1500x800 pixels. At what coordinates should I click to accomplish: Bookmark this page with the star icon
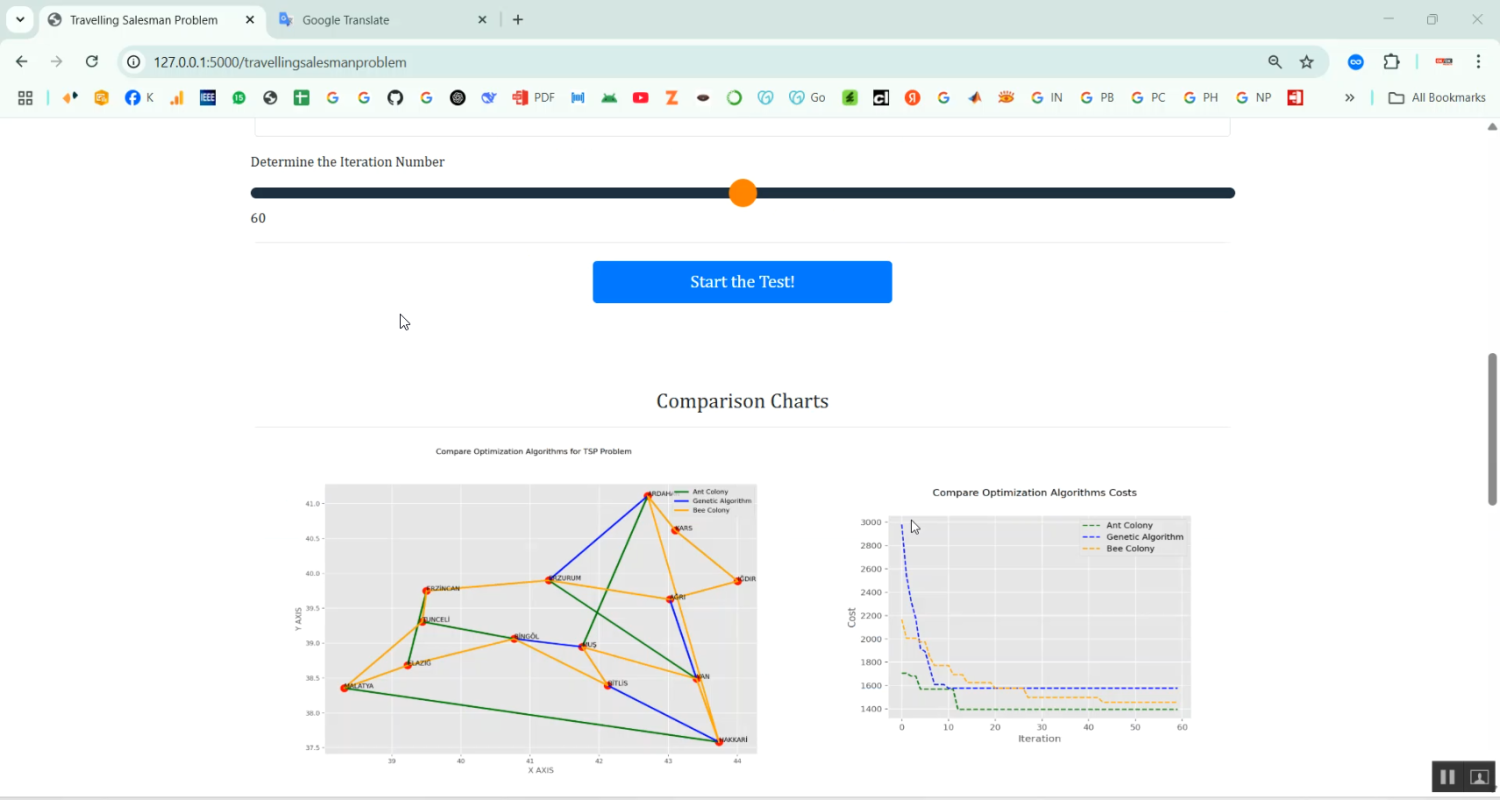point(1306,62)
